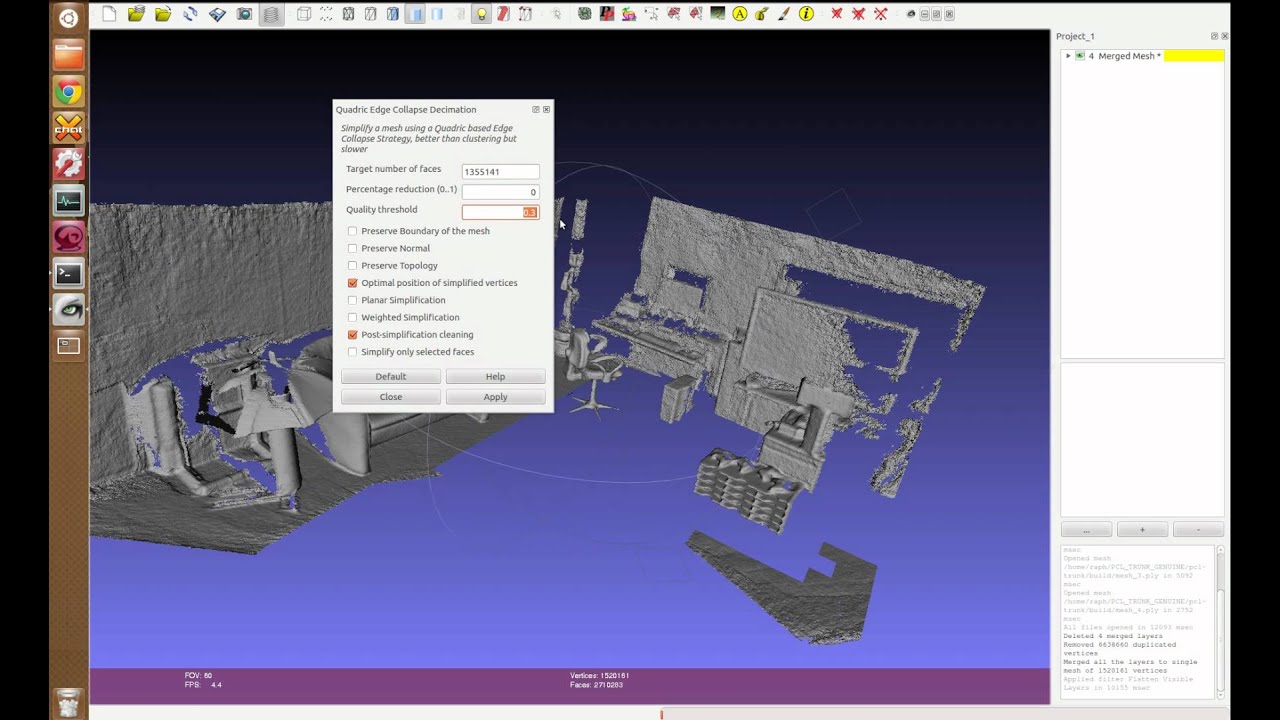
Task: Open Files from the Ubuntu launcher
Action: [x=68, y=56]
